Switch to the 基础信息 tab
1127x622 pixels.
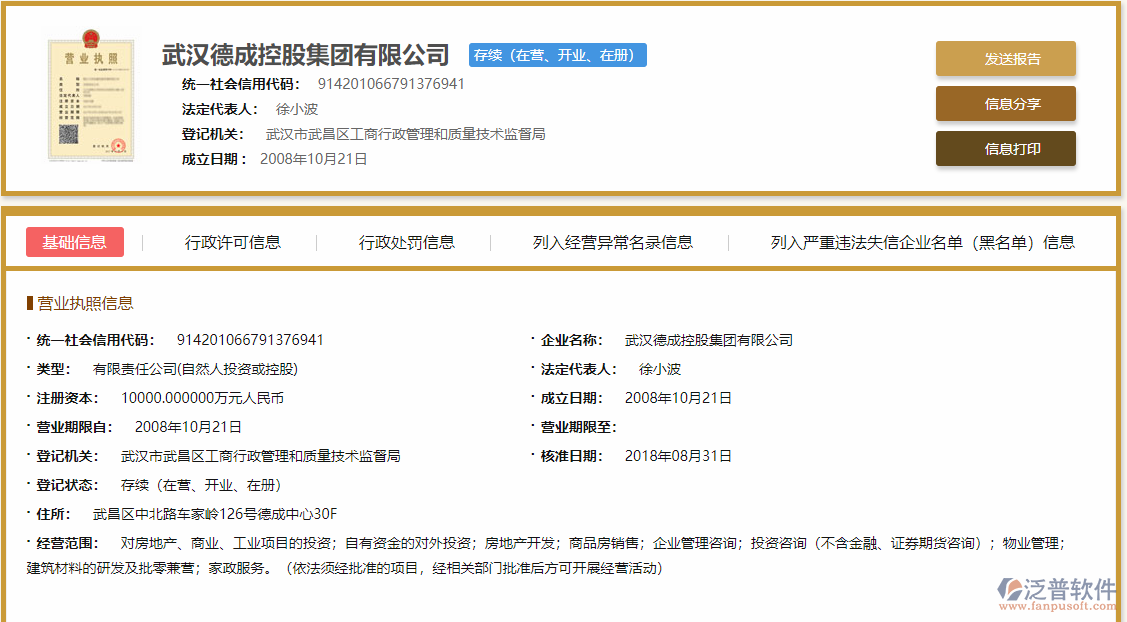click(75, 241)
